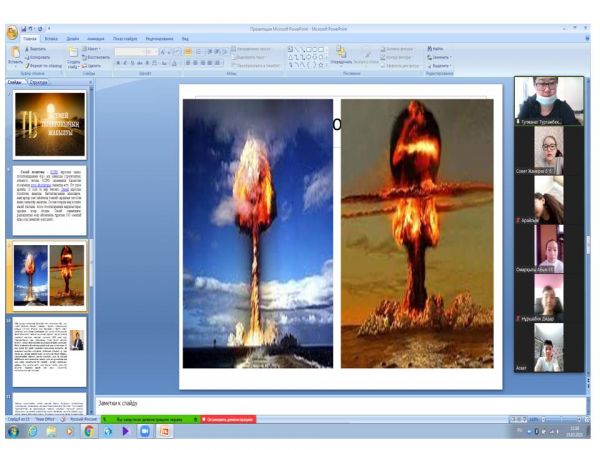Open Google Chrome from the taskbar
600x450 pixels.
89,432
